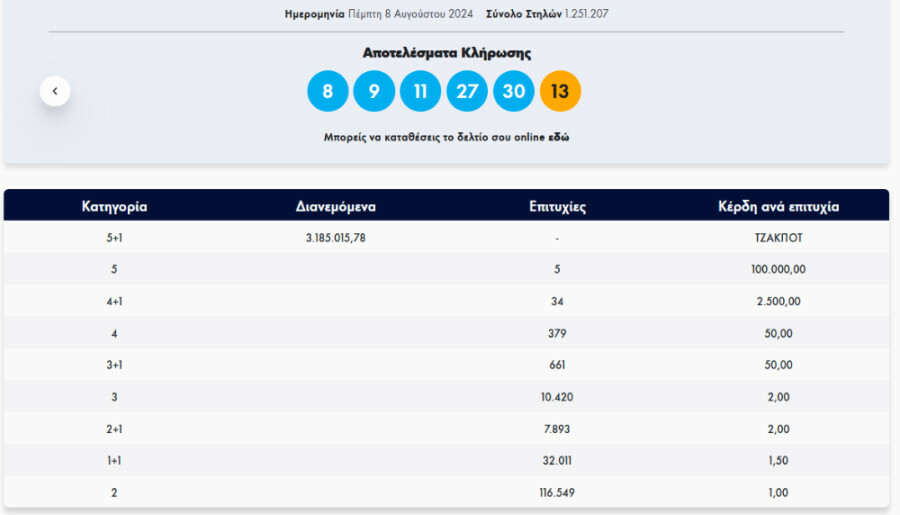Click the ΤΖΑΚΠΟΤ cell
This screenshot has height=515, width=900.
click(778, 238)
